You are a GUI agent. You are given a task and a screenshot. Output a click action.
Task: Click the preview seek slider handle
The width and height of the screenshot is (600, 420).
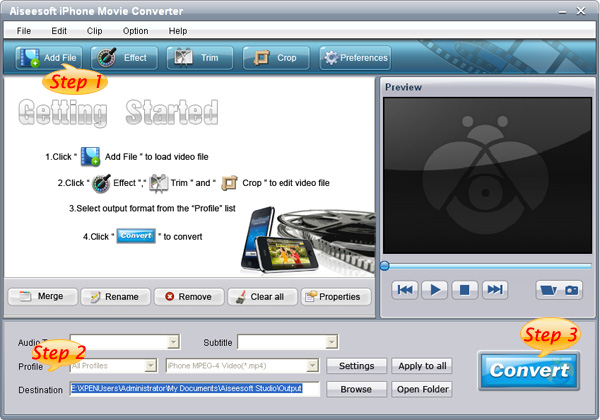coord(384,265)
